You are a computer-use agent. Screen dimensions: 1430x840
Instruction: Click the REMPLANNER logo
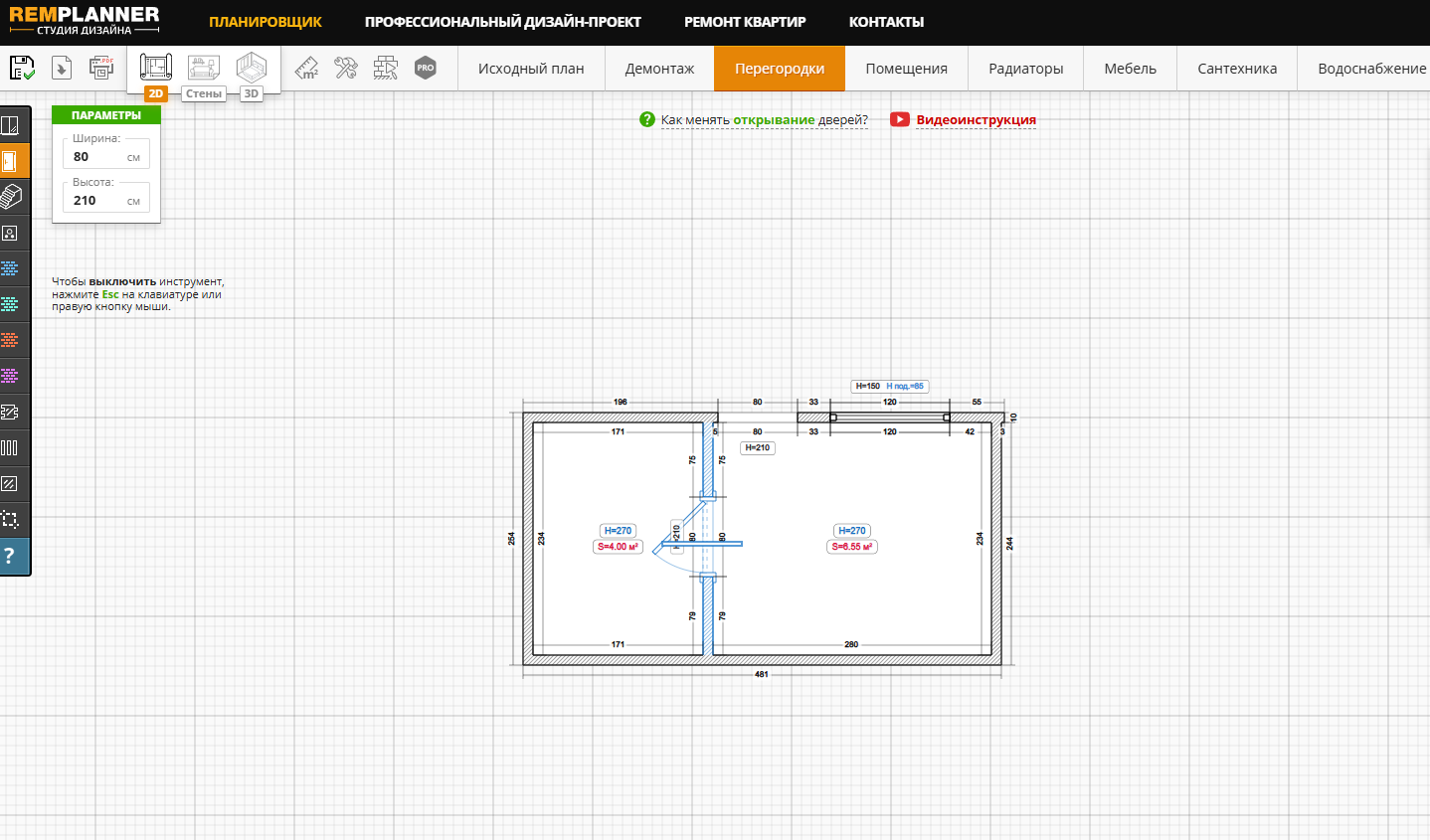pyautogui.click(x=85, y=21)
